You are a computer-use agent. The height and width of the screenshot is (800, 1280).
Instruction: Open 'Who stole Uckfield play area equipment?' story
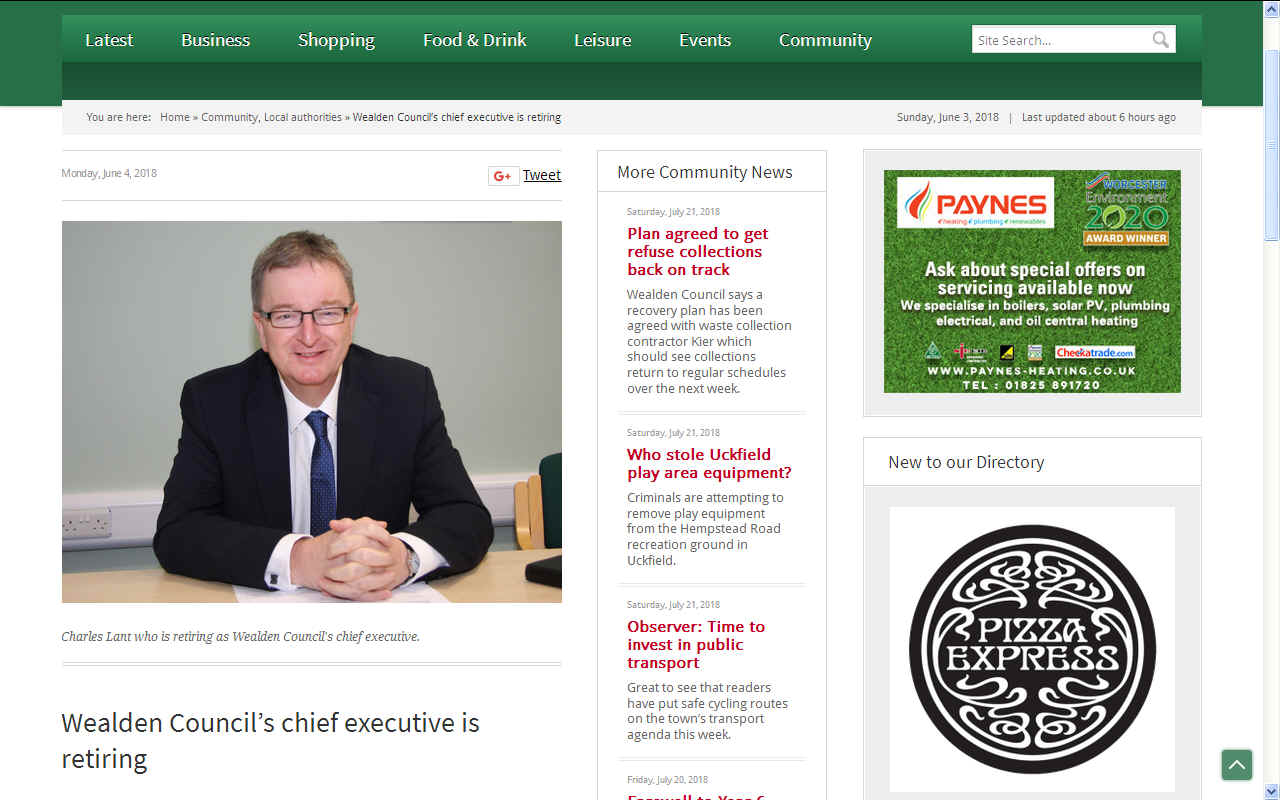point(709,463)
